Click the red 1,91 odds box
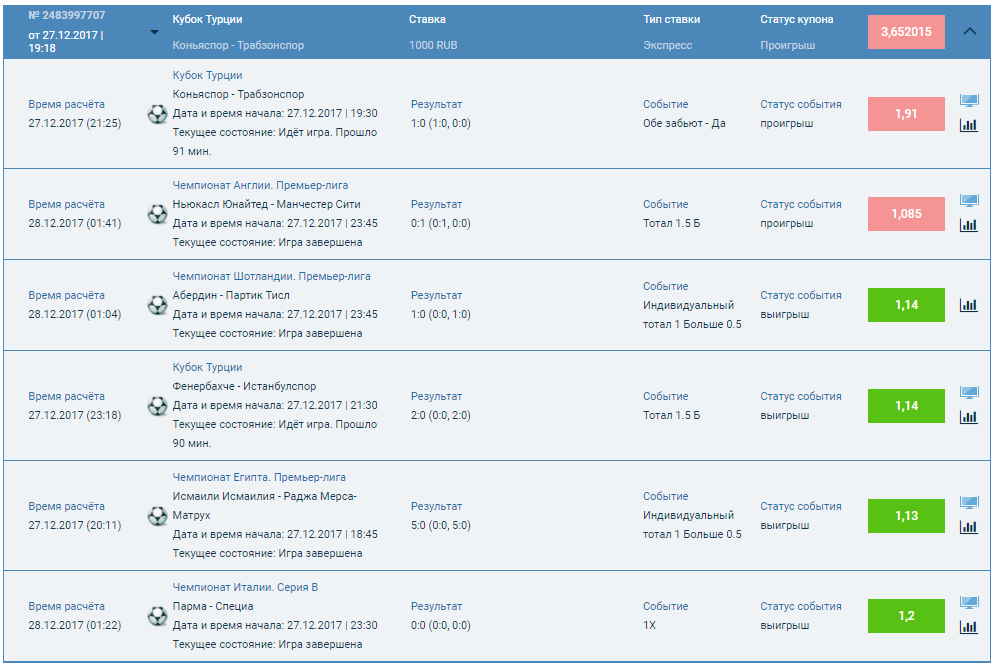Viewport: 997px width, 669px height. [x=906, y=114]
